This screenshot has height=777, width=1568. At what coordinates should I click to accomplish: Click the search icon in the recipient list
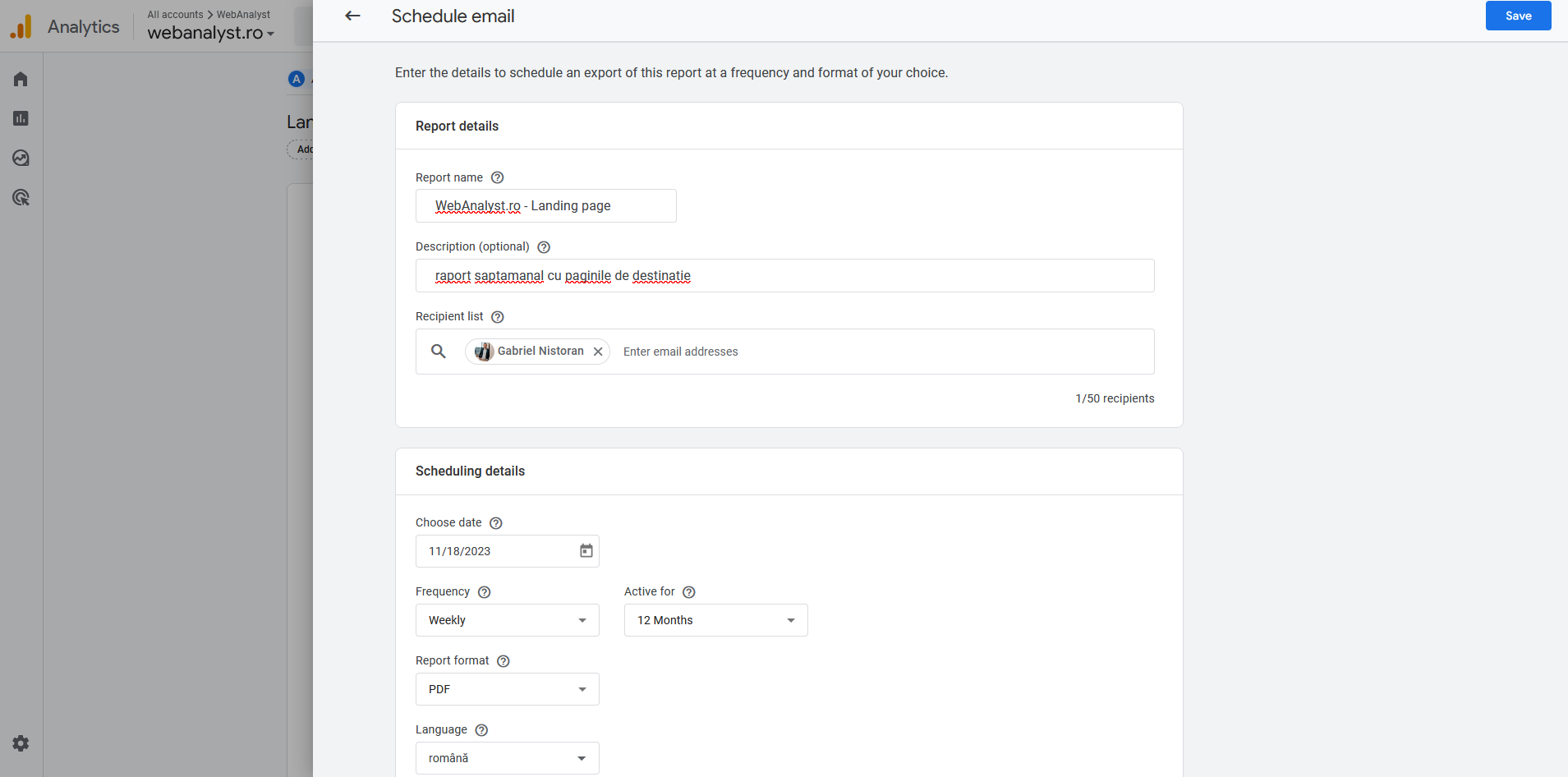pos(439,351)
